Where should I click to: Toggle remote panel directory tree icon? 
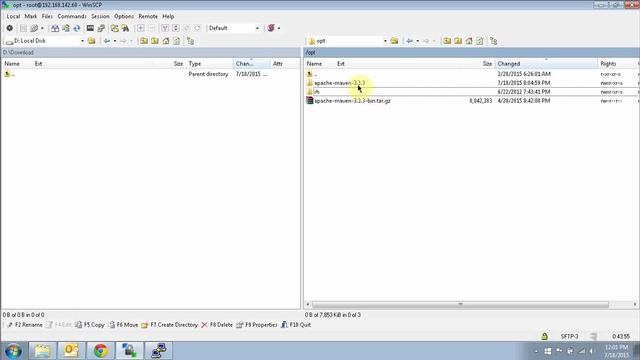(x=493, y=41)
